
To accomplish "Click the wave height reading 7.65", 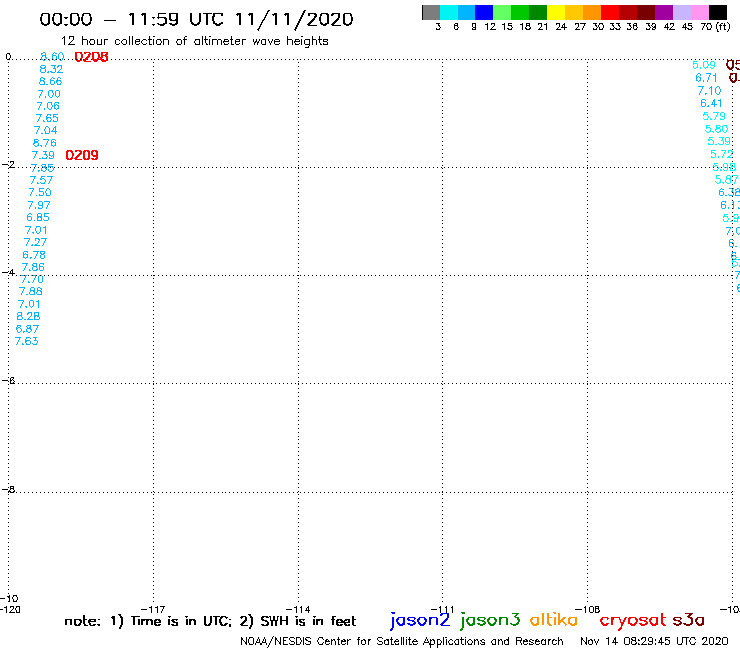I will pyautogui.click(x=47, y=118).
